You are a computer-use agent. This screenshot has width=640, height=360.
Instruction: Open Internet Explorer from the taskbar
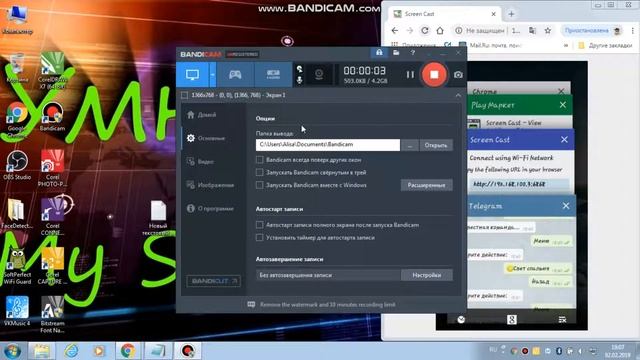click(71, 351)
